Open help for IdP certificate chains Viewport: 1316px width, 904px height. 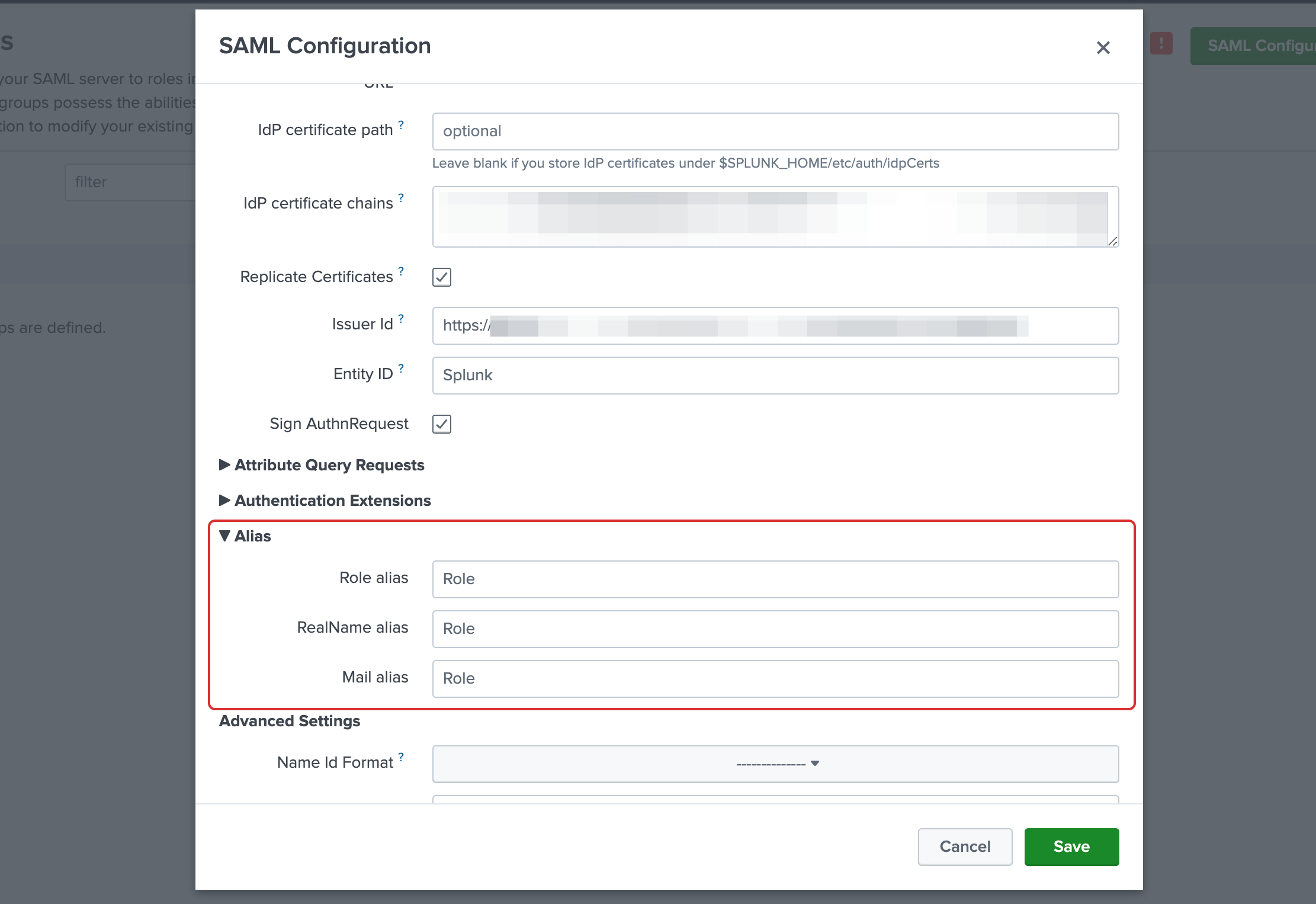pos(401,198)
